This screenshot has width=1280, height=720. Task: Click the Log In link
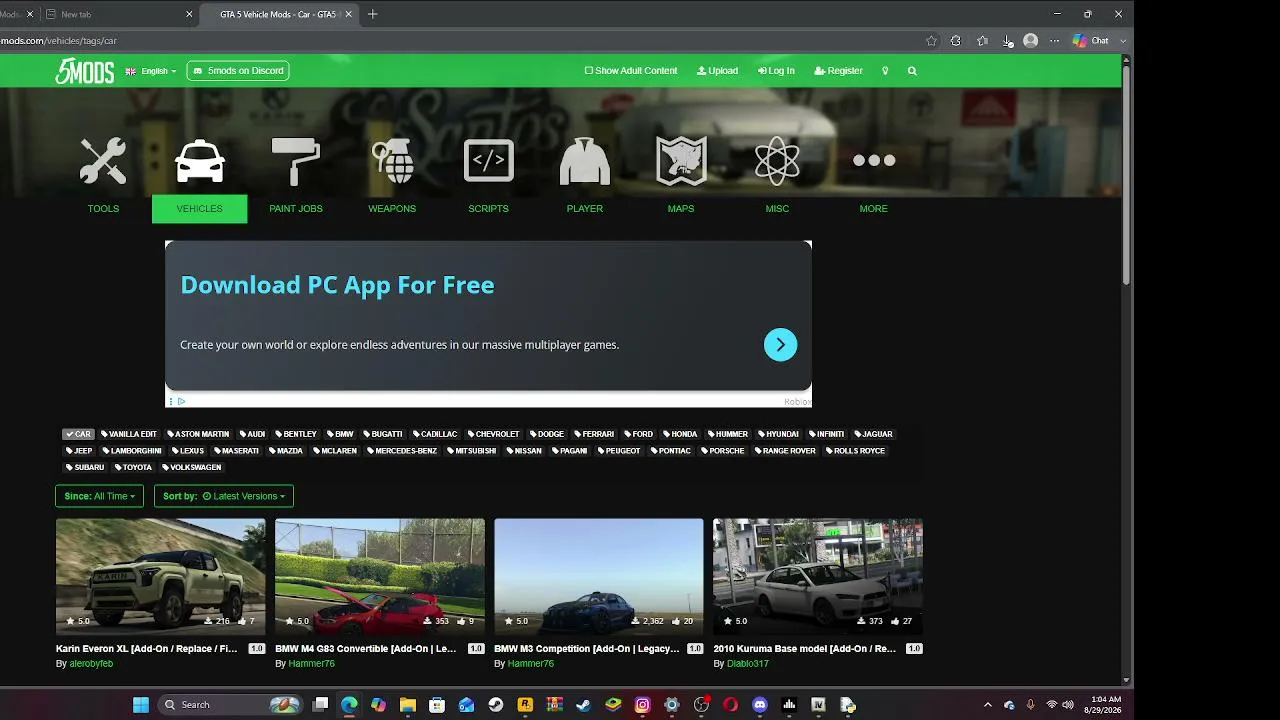coord(776,71)
